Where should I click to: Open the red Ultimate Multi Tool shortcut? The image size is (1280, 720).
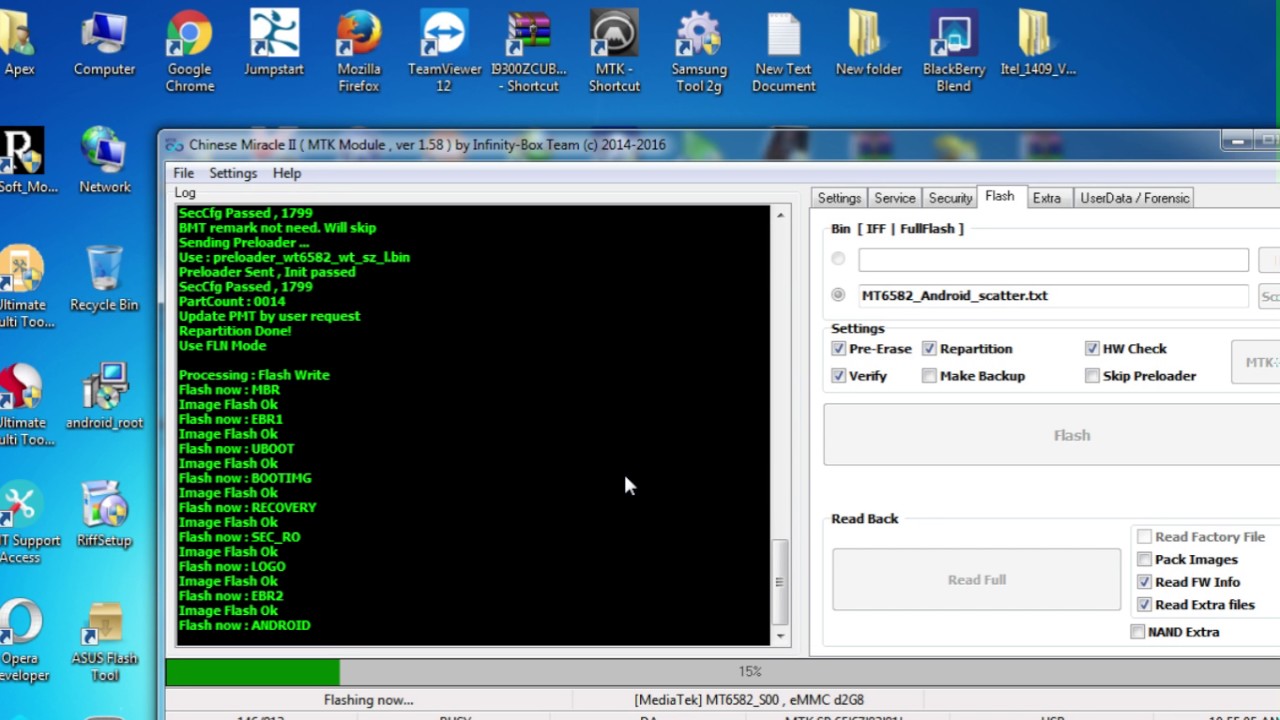click(x=22, y=405)
